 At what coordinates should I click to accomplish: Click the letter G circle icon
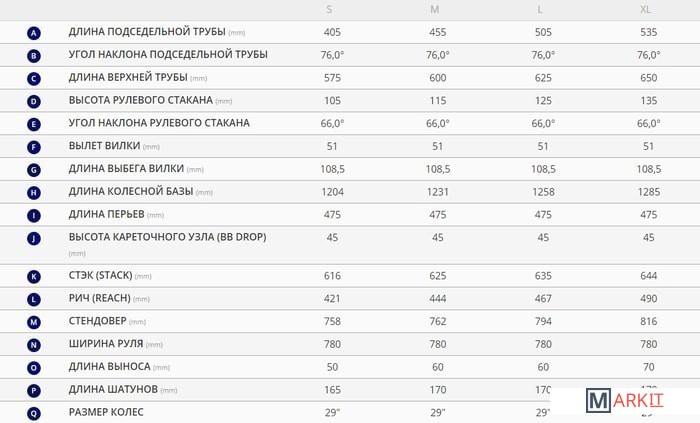[34, 170]
